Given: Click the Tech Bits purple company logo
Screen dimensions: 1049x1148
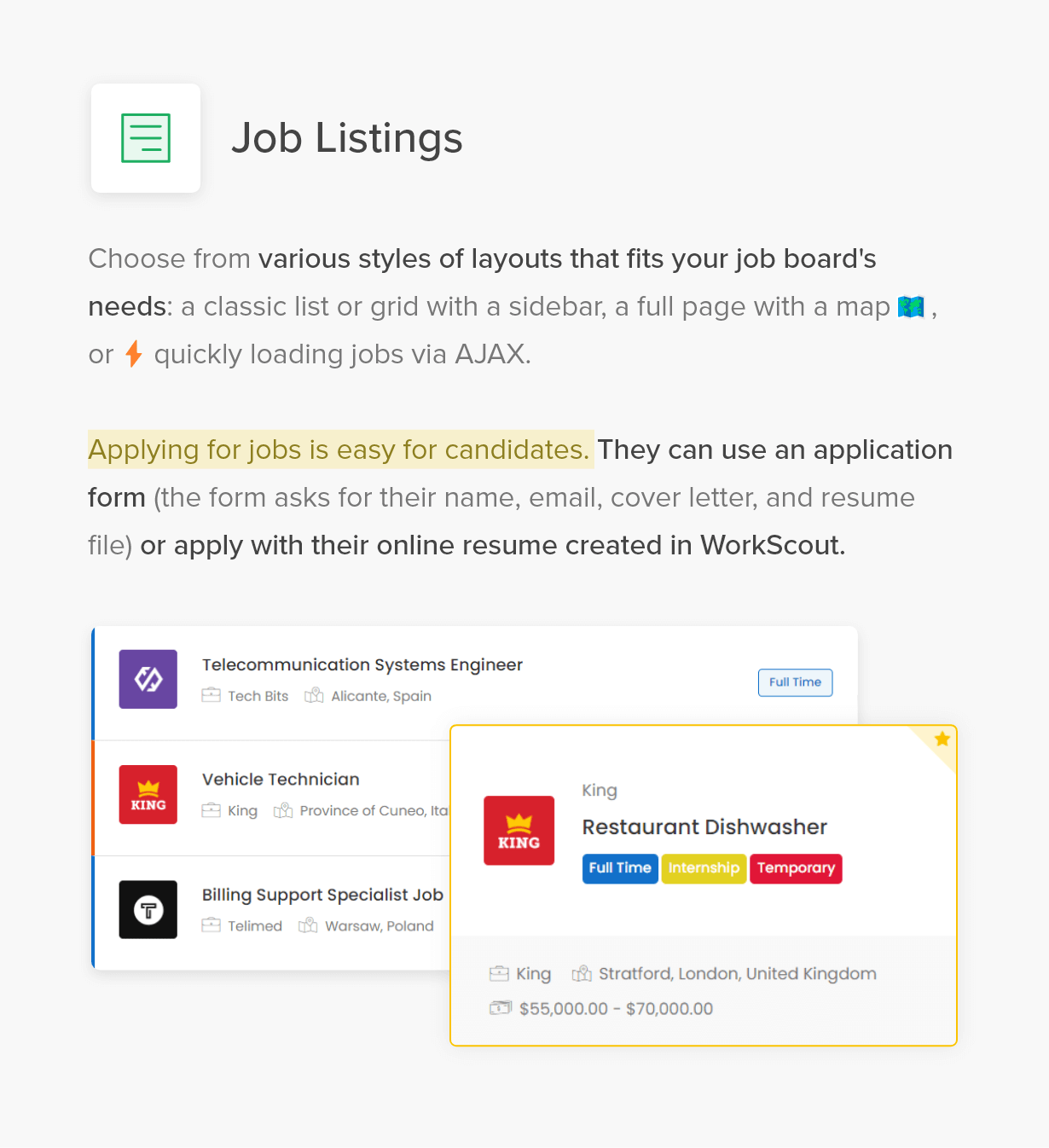Looking at the screenshot, I should pos(148,679).
